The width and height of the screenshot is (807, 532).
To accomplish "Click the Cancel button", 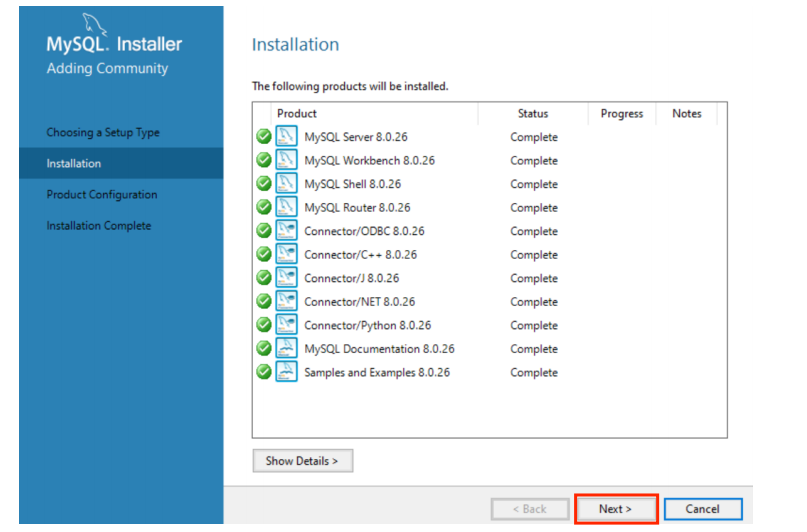I will [x=703, y=509].
